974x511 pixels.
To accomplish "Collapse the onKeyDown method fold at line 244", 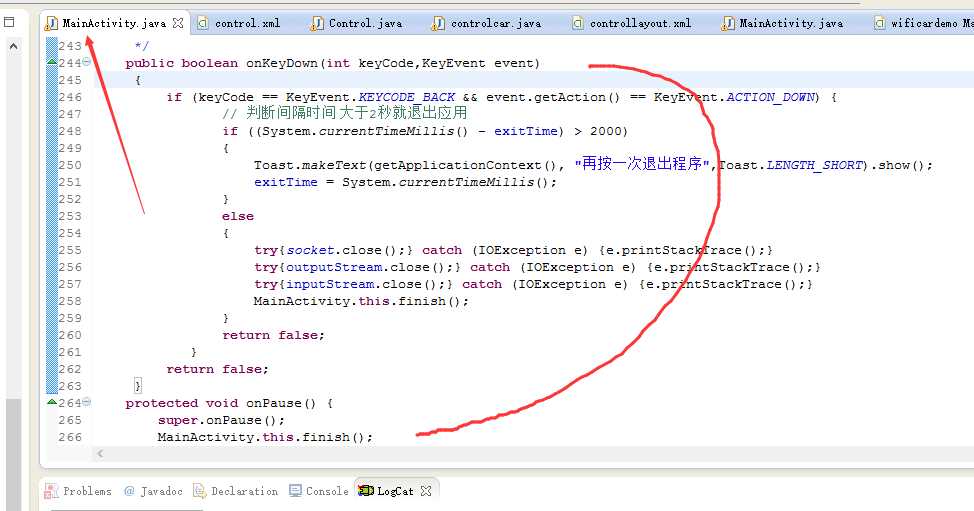I will pyautogui.click(x=86, y=61).
